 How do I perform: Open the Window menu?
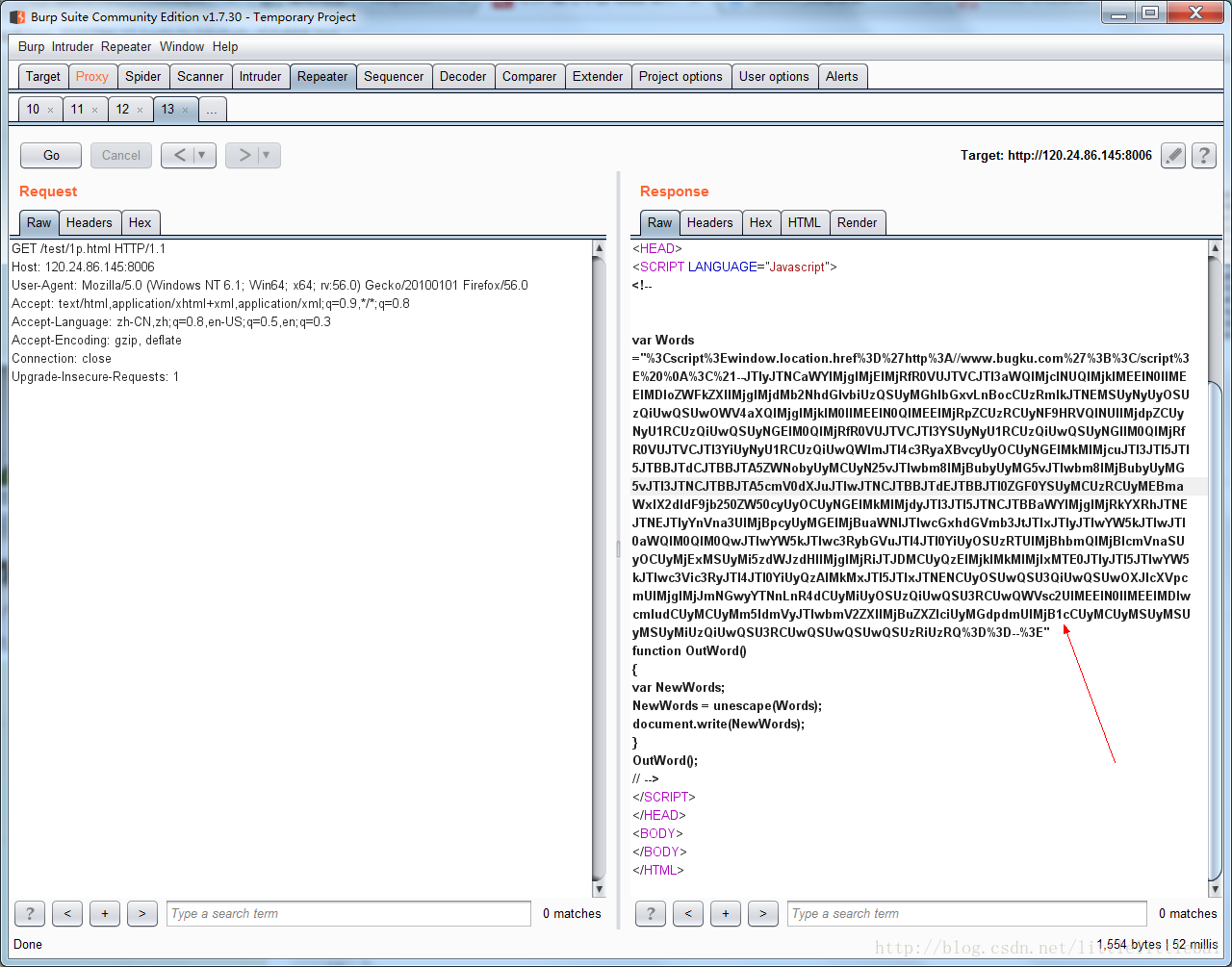(x=182, y=46)
